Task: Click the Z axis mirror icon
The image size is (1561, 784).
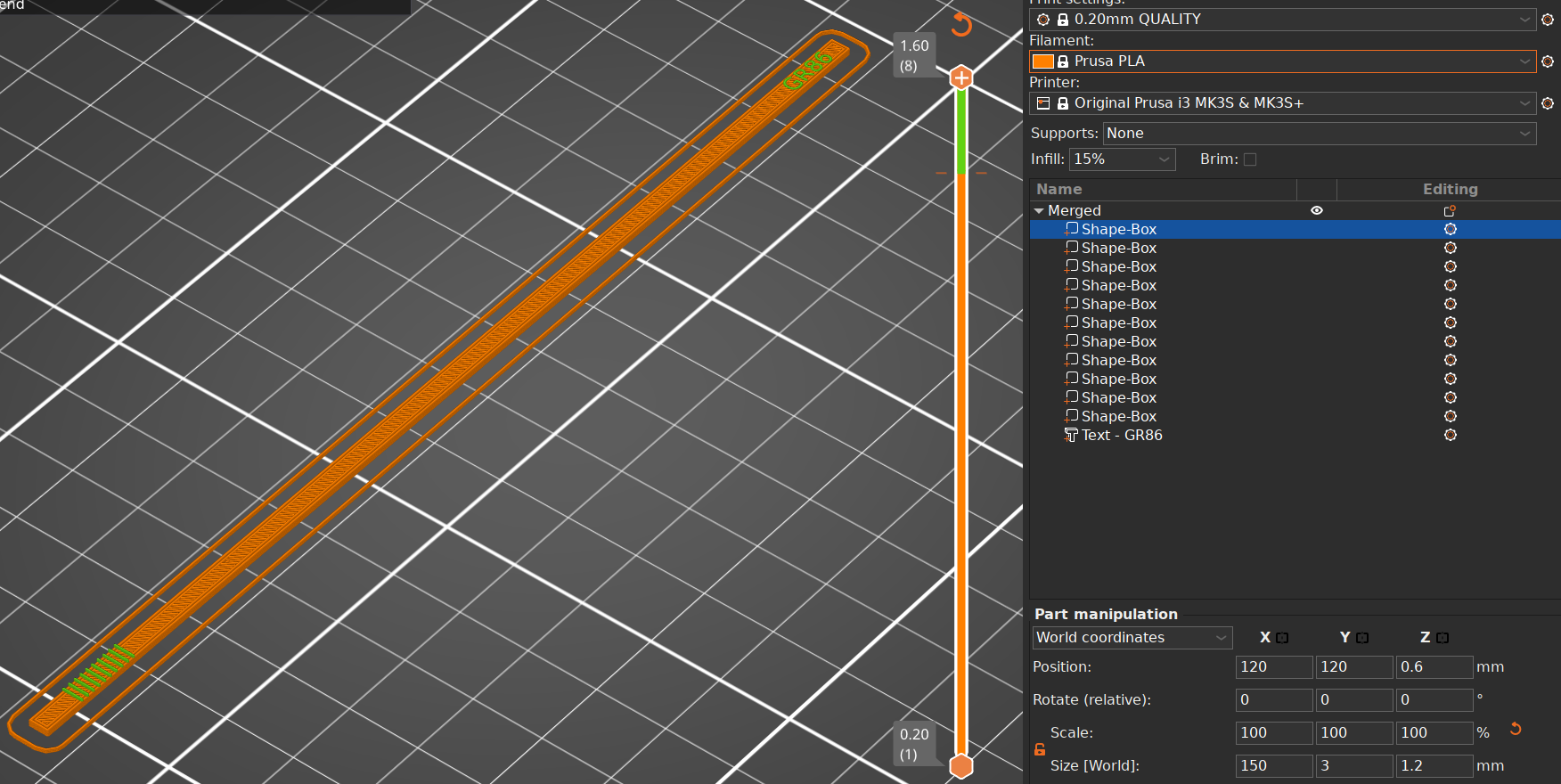Action: coord(1442,638)
